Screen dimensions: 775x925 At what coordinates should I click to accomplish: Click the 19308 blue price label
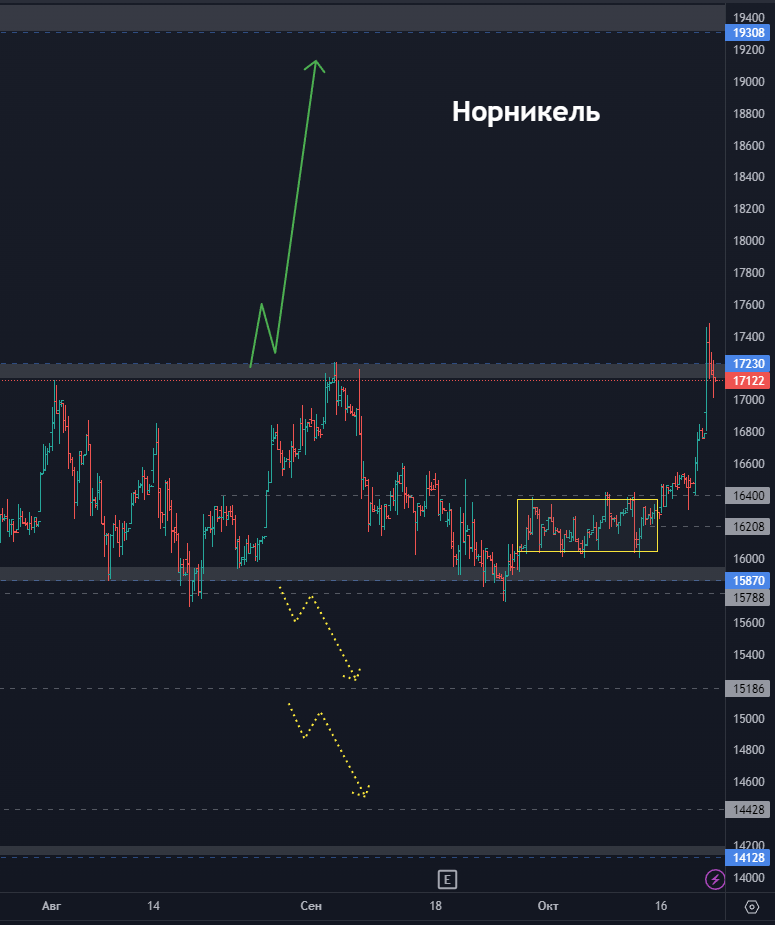click(748, 33)
